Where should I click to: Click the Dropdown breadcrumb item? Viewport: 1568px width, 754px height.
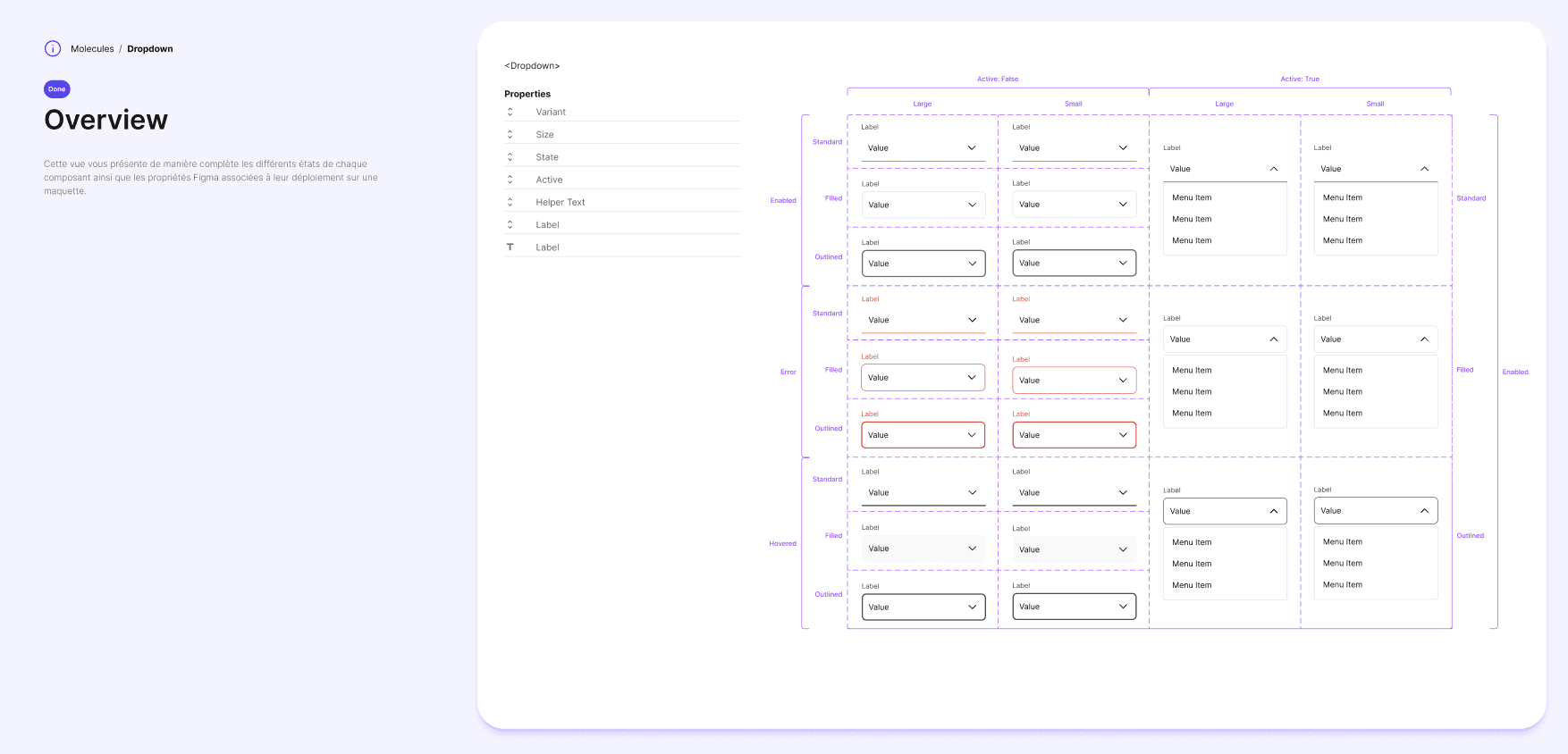tap(150, 49)
